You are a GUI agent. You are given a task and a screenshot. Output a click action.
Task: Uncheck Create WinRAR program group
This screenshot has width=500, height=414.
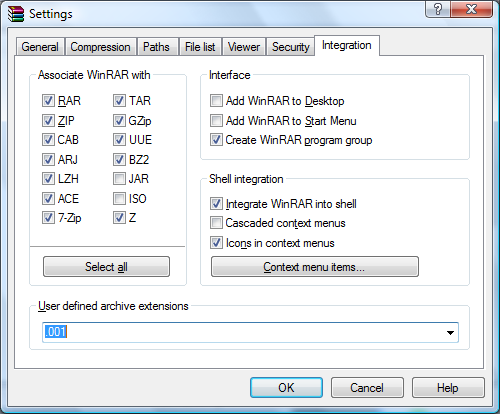(216, 140)
